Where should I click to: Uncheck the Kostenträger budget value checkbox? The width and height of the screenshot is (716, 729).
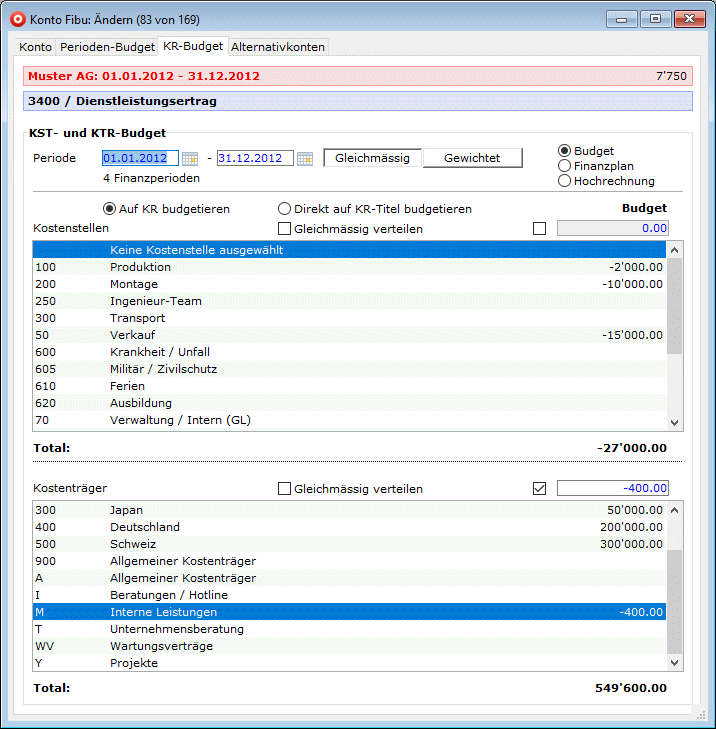pos(540,489)
